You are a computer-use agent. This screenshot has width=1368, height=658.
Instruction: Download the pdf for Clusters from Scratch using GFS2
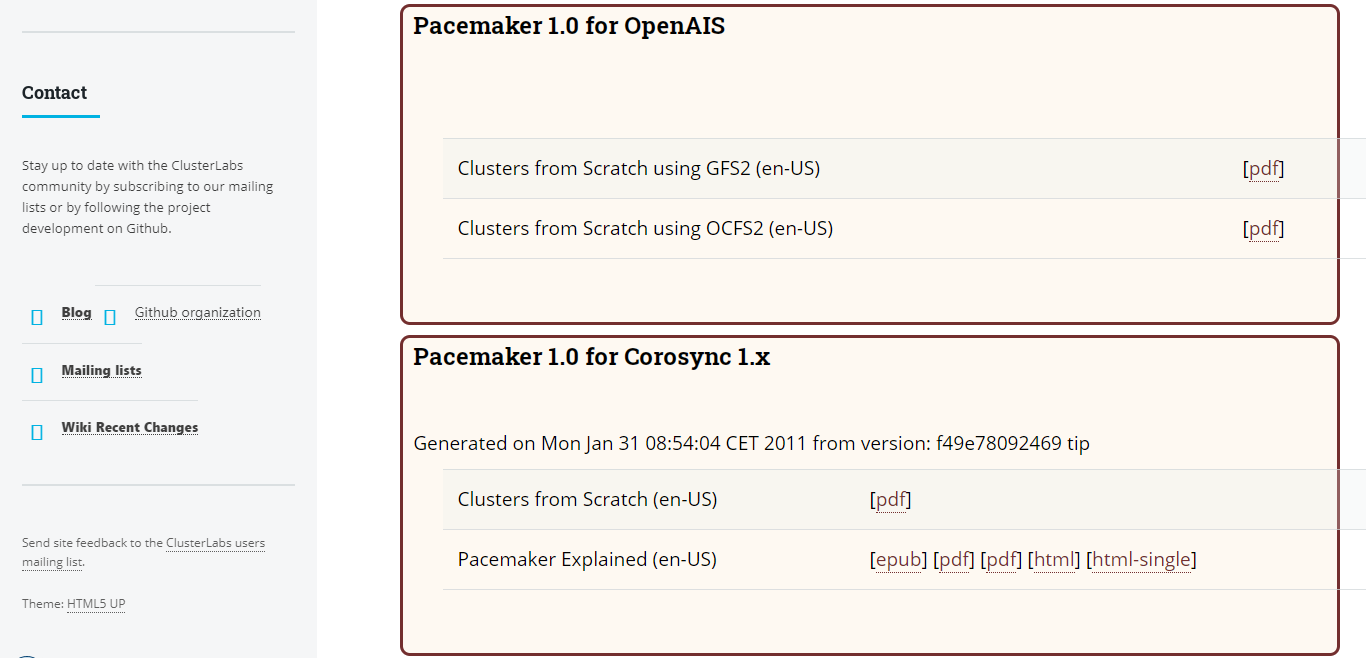click(1263, 168)
